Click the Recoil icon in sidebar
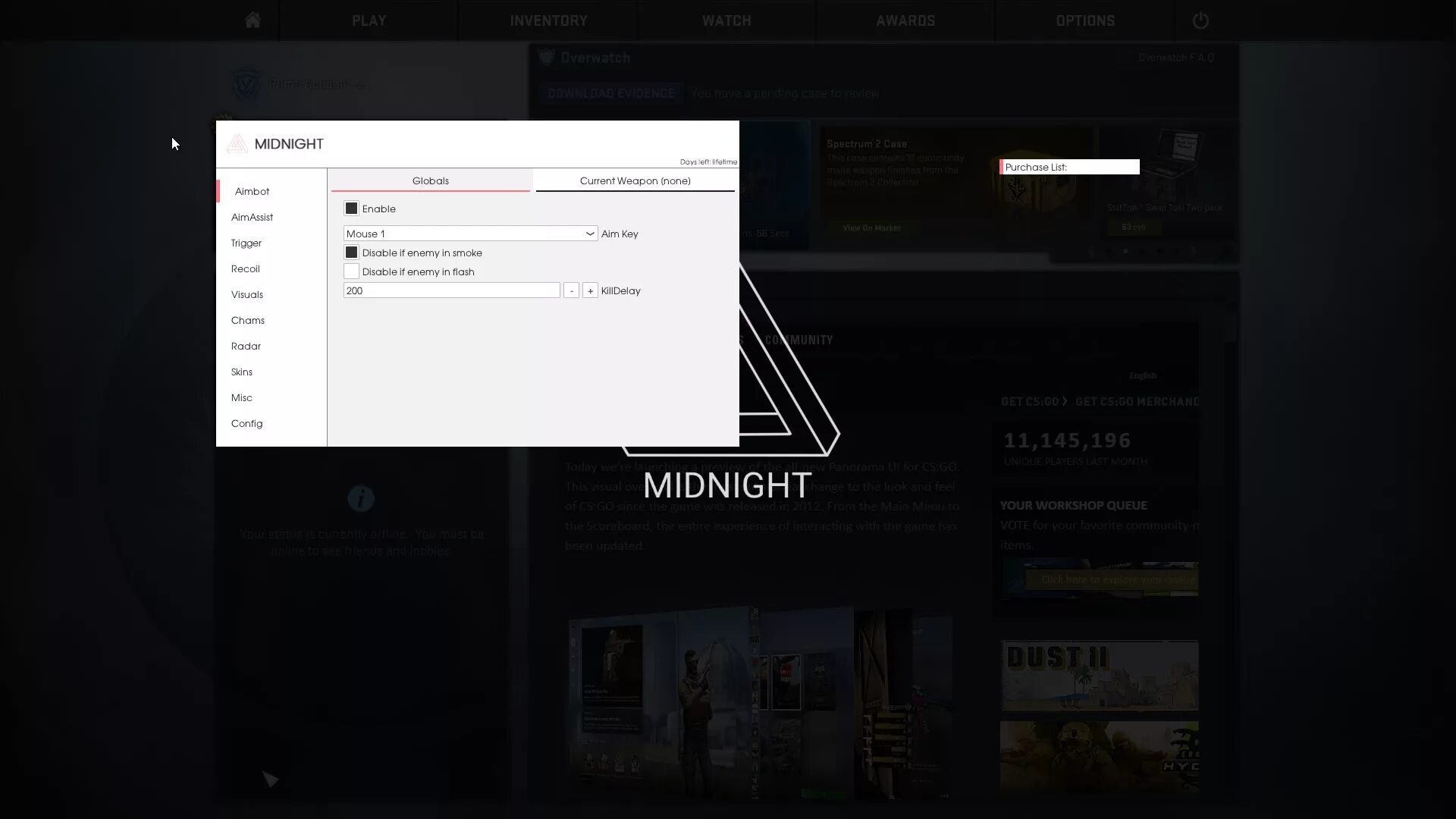1456x819 pixels. [x=245, y=268]
